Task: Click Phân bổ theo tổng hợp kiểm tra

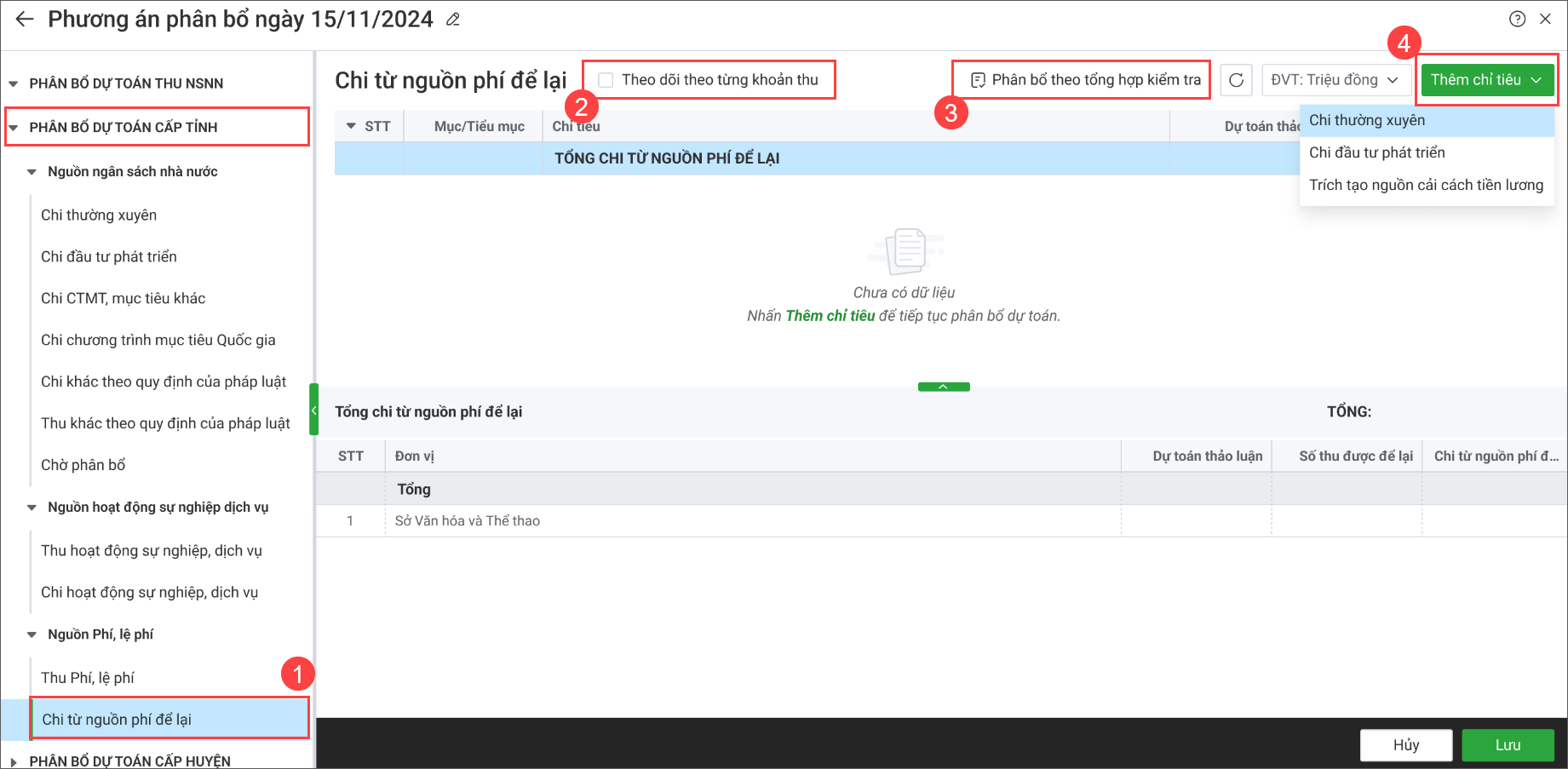Action: (1086, 80)
